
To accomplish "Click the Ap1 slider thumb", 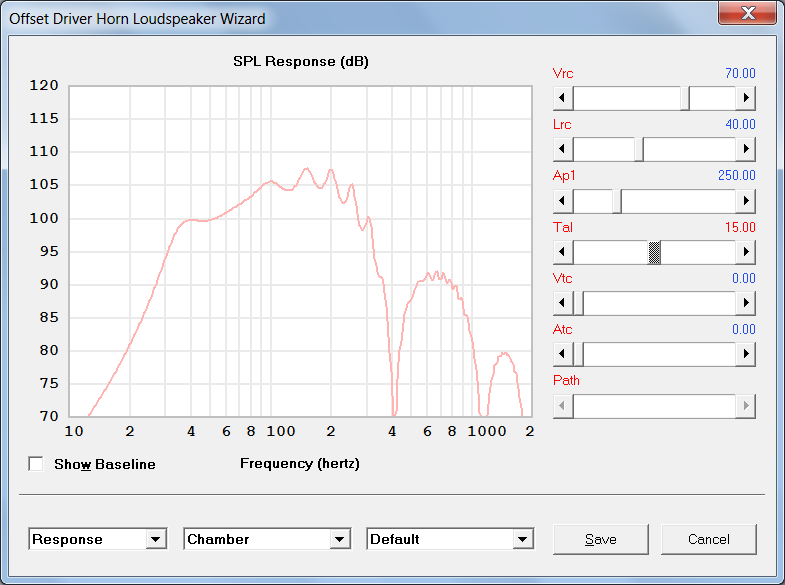I will [x=617, y=201].
